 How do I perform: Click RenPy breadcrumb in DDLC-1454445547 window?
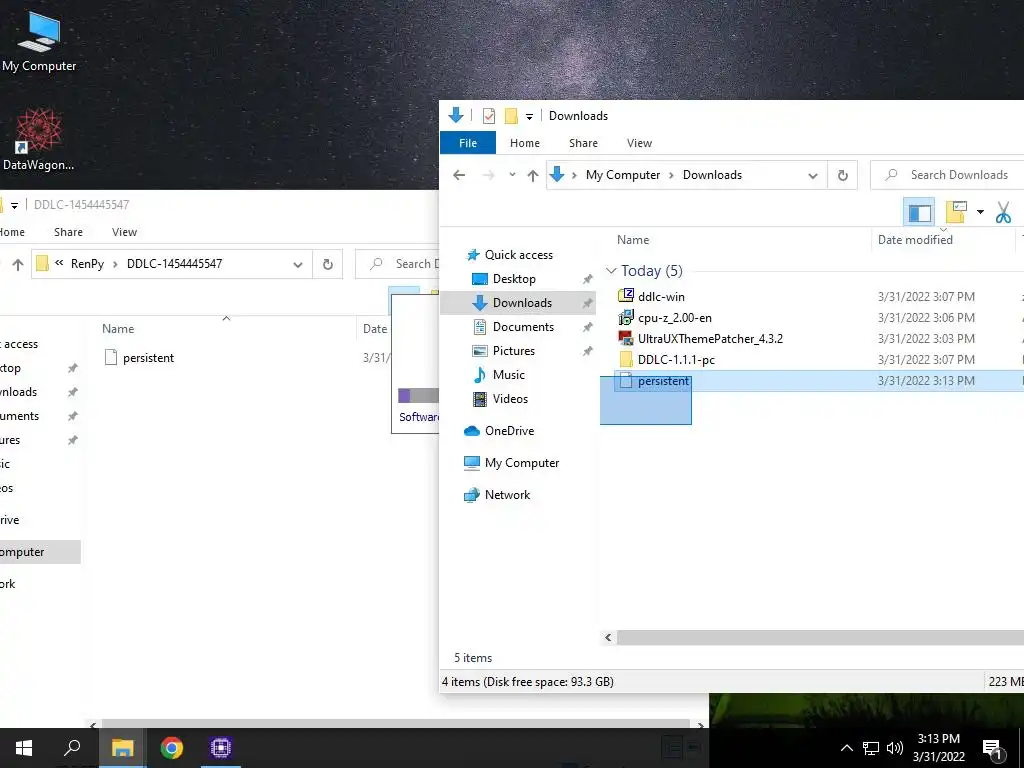tap(87, 264)
